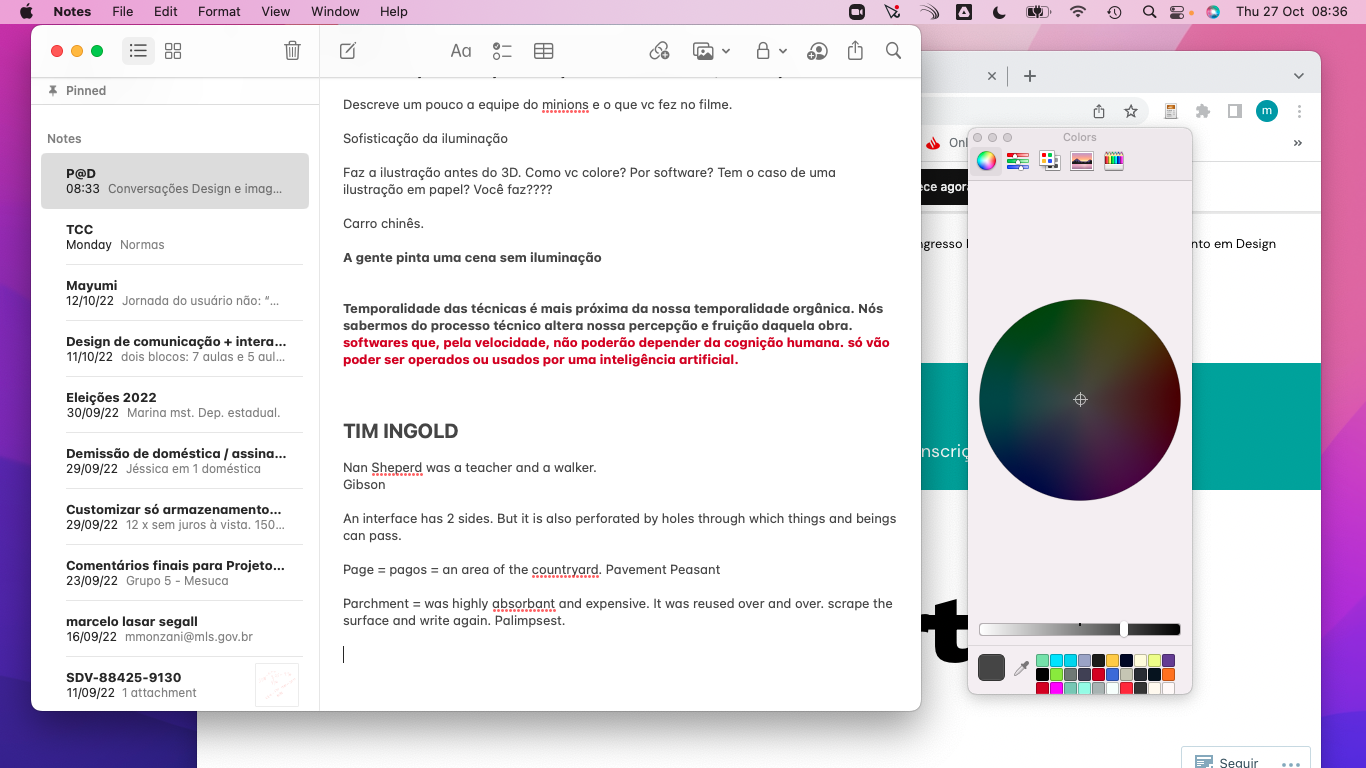Click the TIM INGOLD heading

400,431
